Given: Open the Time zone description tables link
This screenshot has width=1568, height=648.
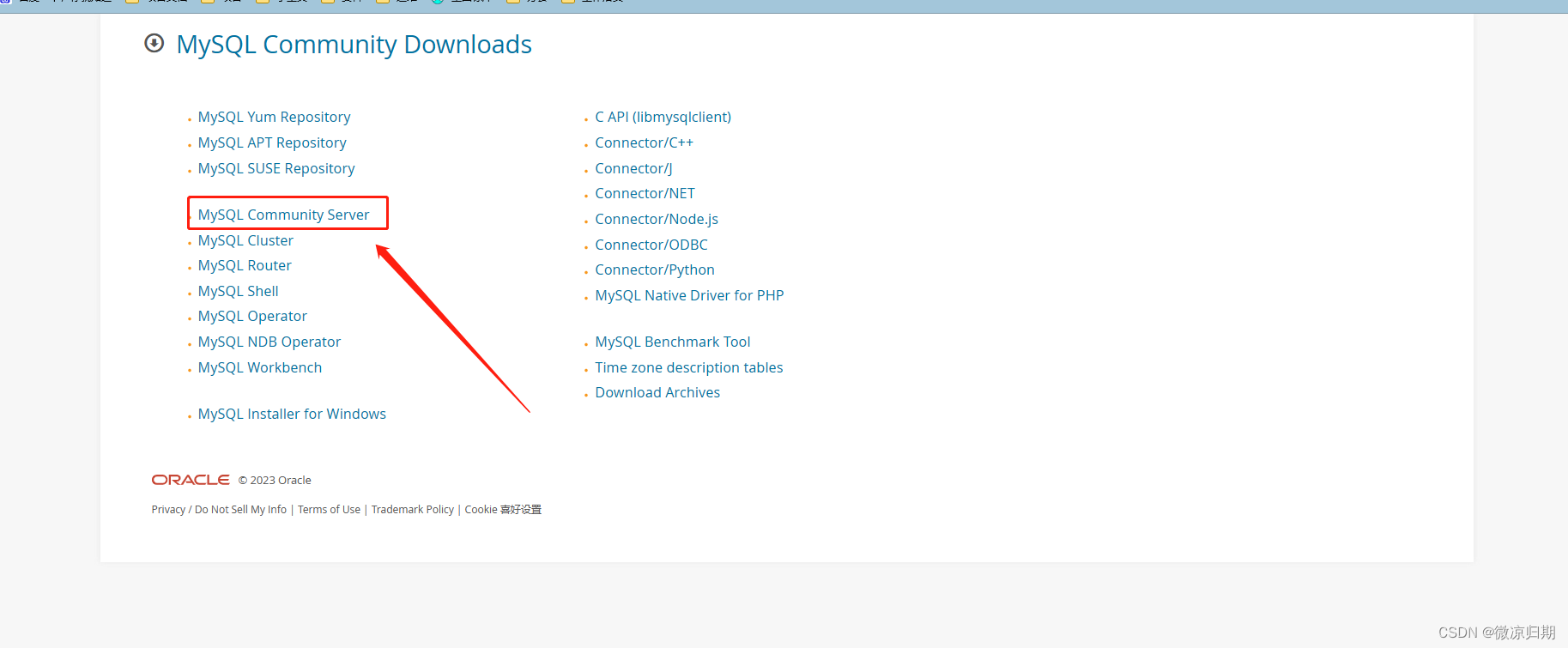Looking at the screenshot, I should coord(689,367).
